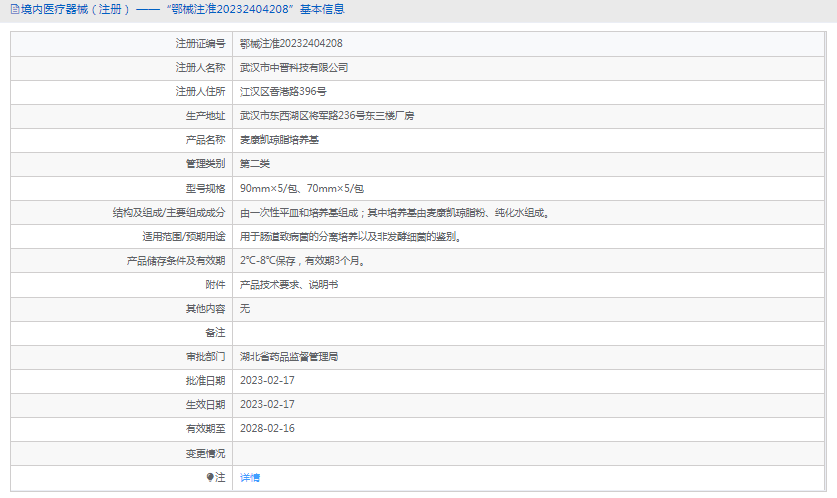Click the 生效日期 label

(x=205, y=405)
